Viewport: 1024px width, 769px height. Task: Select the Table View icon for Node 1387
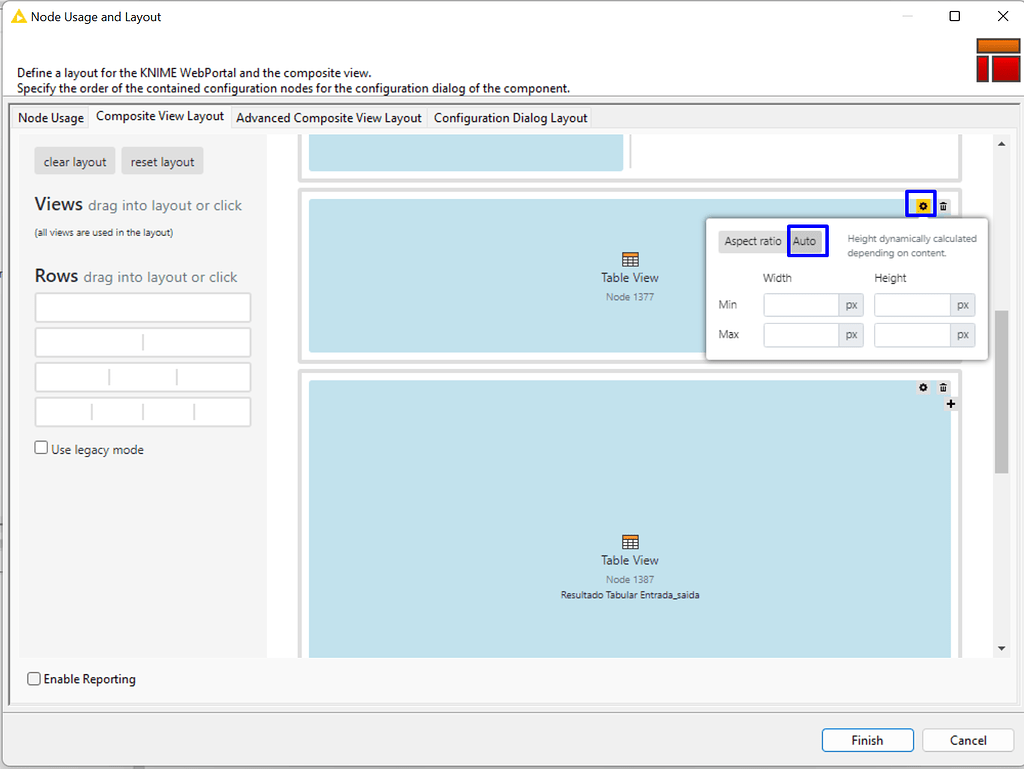[630, 544]
